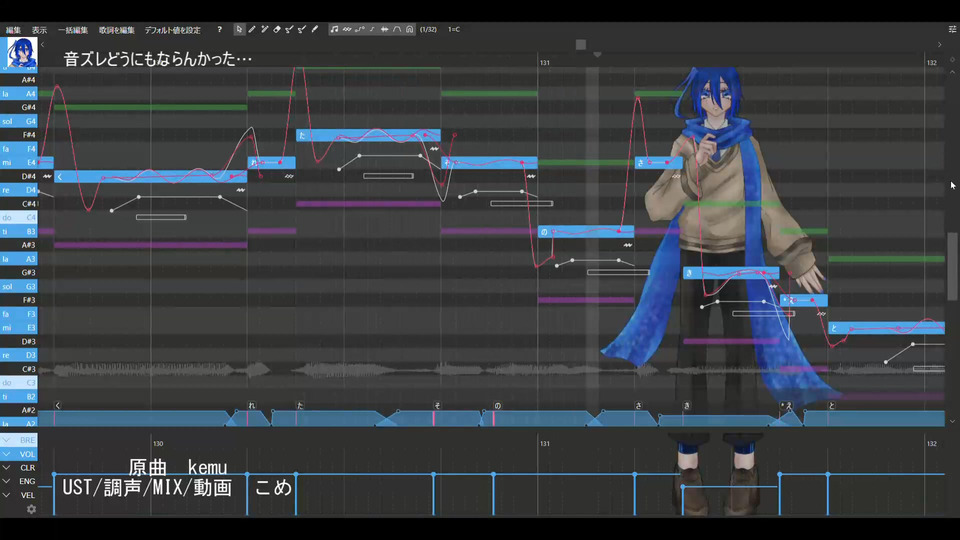Toggle vibrato icon under the た note

[434, 149]
